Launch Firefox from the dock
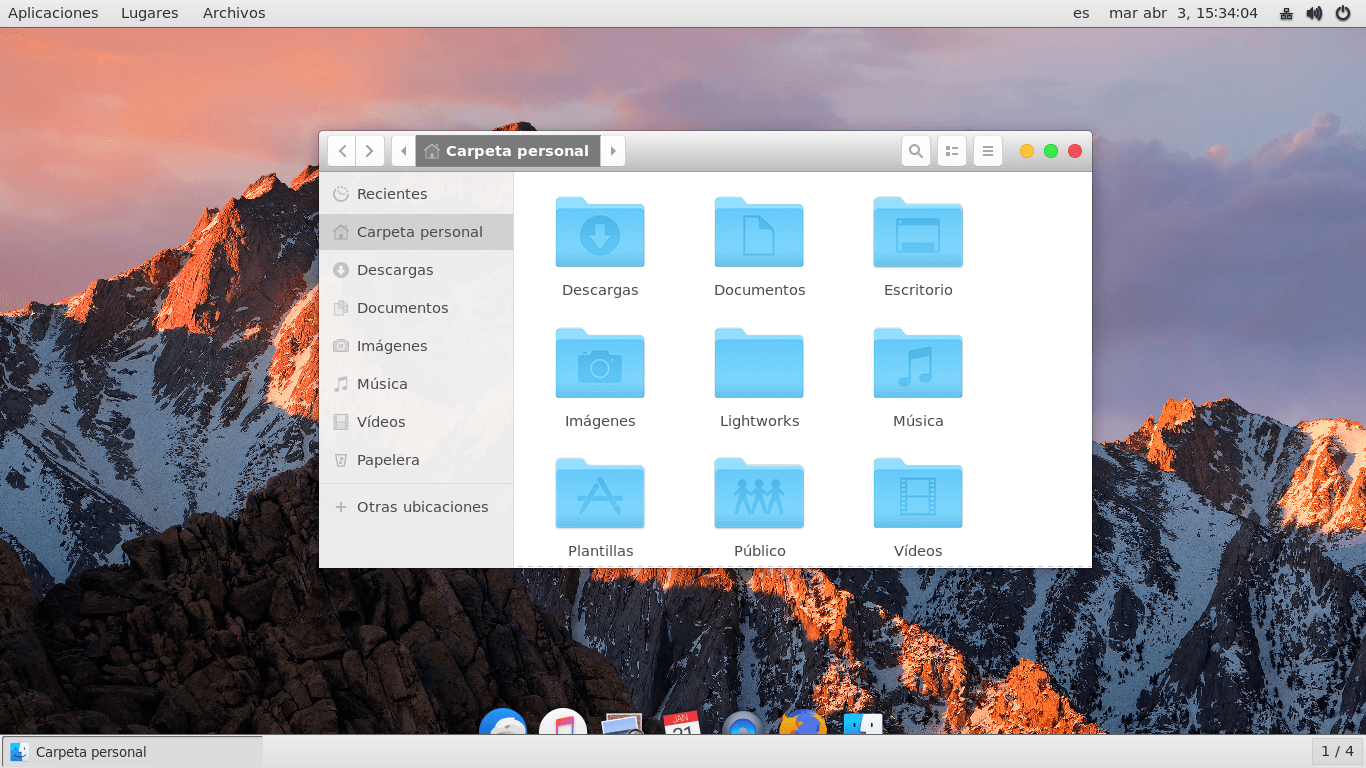Viewport: 1366px width, 768px height. tap(800, 725)
